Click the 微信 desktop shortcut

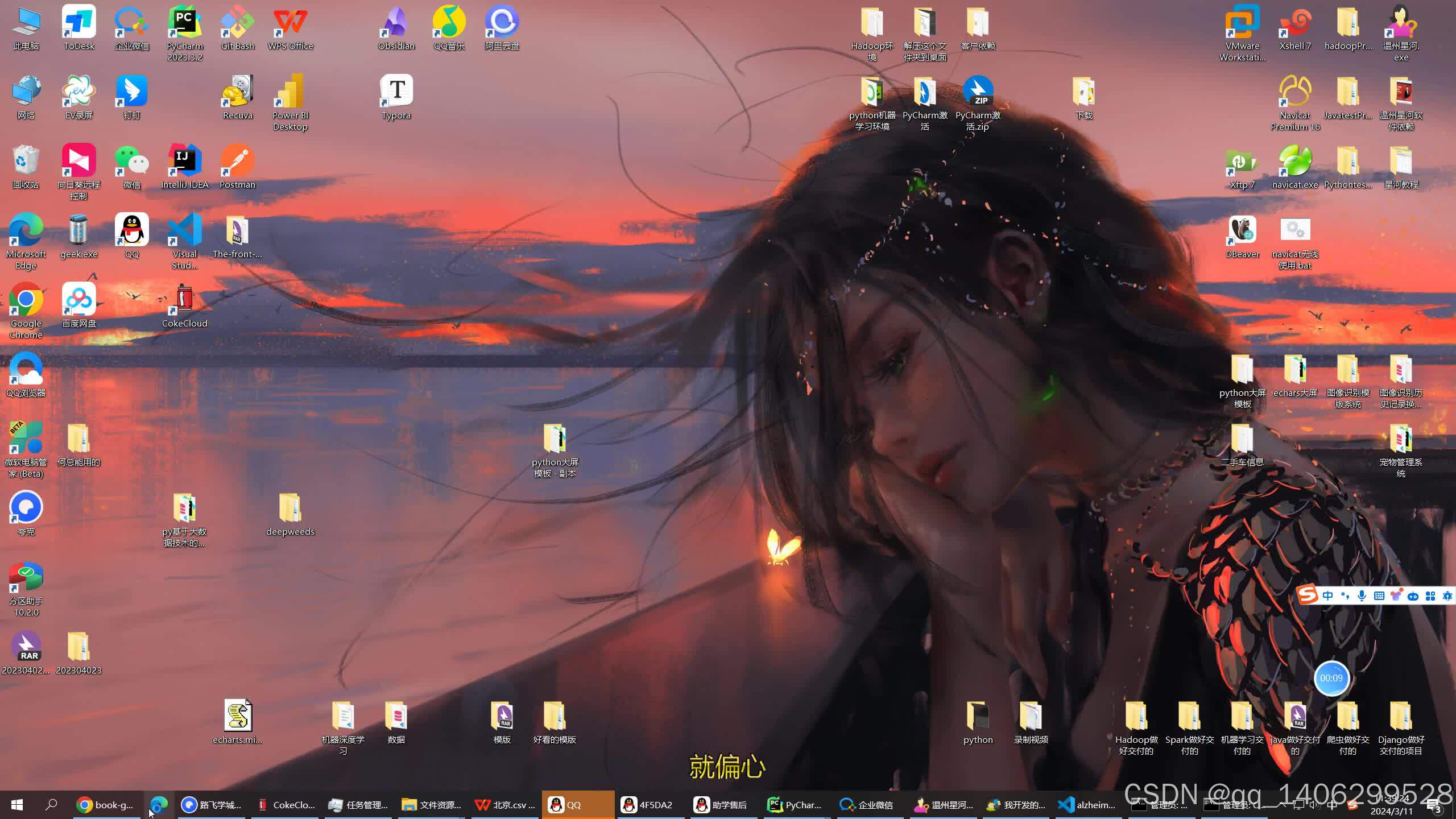point(132,167)
